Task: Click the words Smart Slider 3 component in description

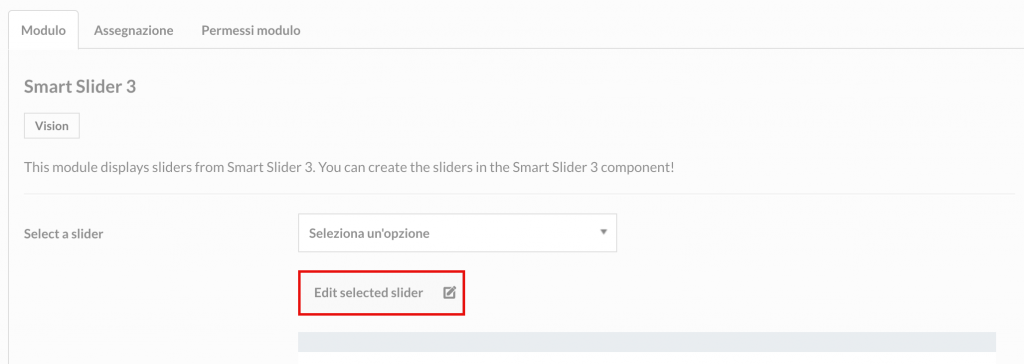Action: pos(591,167)
